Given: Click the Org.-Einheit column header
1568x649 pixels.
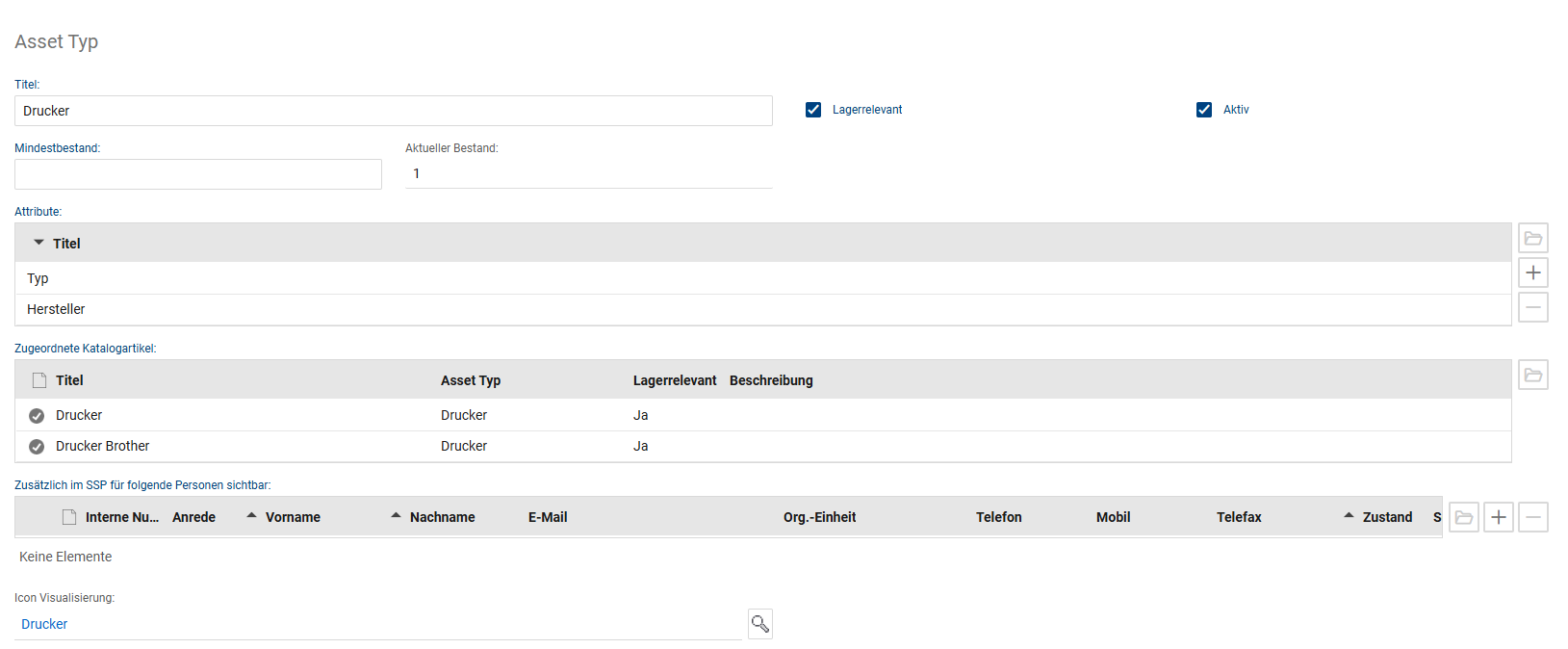Looking at the screenshot, I should point(819,517).
